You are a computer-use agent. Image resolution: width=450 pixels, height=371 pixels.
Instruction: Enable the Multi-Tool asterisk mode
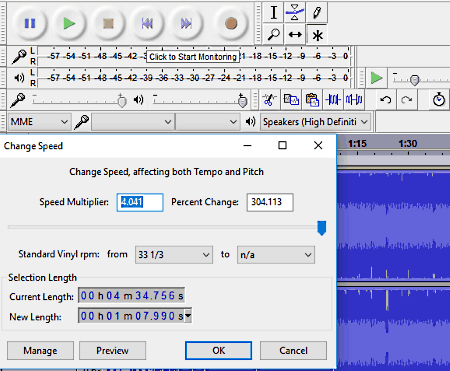coord(317,34)
